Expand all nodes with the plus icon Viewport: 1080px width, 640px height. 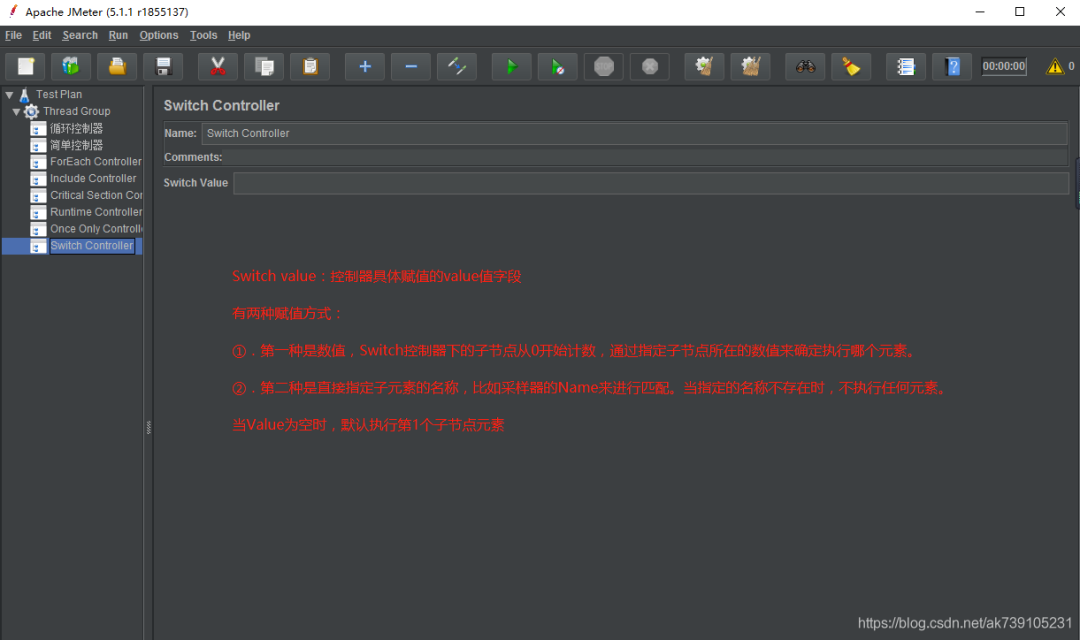point(365,66)
